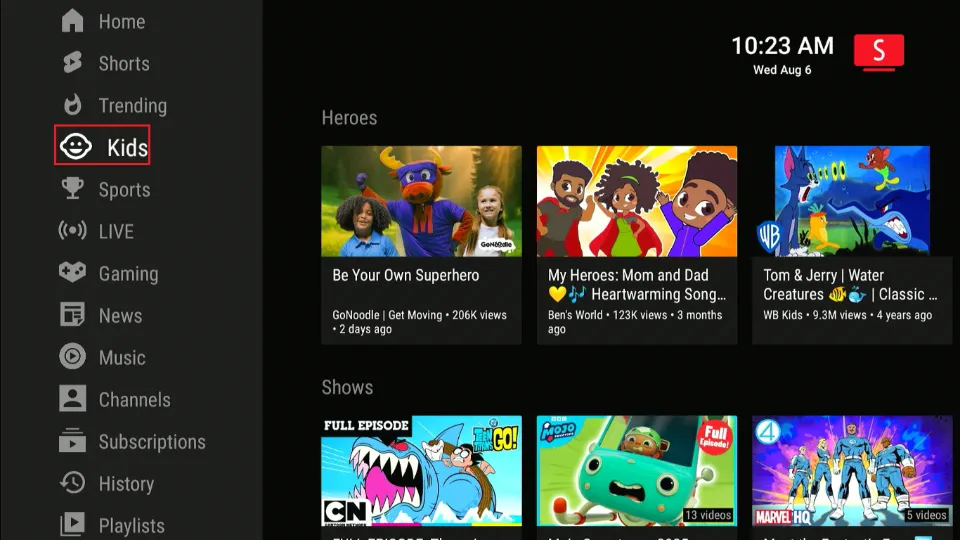Play My Heroes Mom and Dad thumbnail
Viewport: 960px width, 540px height.
tap(637, 201)
